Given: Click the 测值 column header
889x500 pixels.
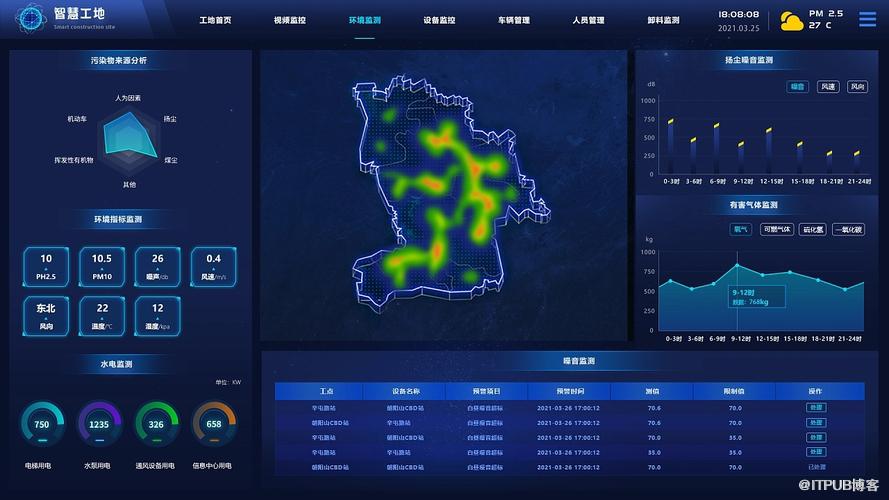Looking at the screenshot, I should coord(652,391).
